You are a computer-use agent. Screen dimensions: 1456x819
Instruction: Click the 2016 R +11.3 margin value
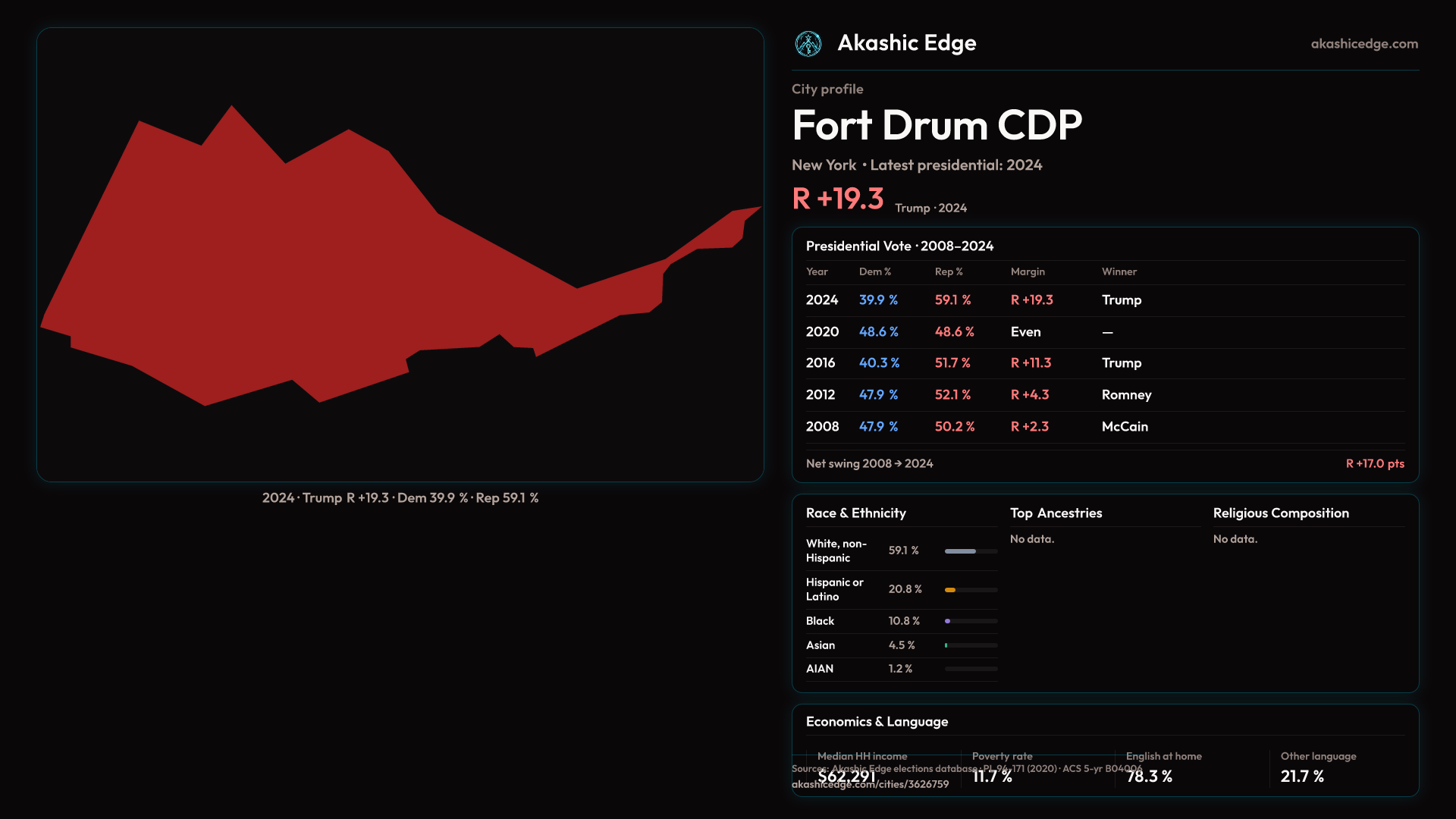pos(1031,363)
